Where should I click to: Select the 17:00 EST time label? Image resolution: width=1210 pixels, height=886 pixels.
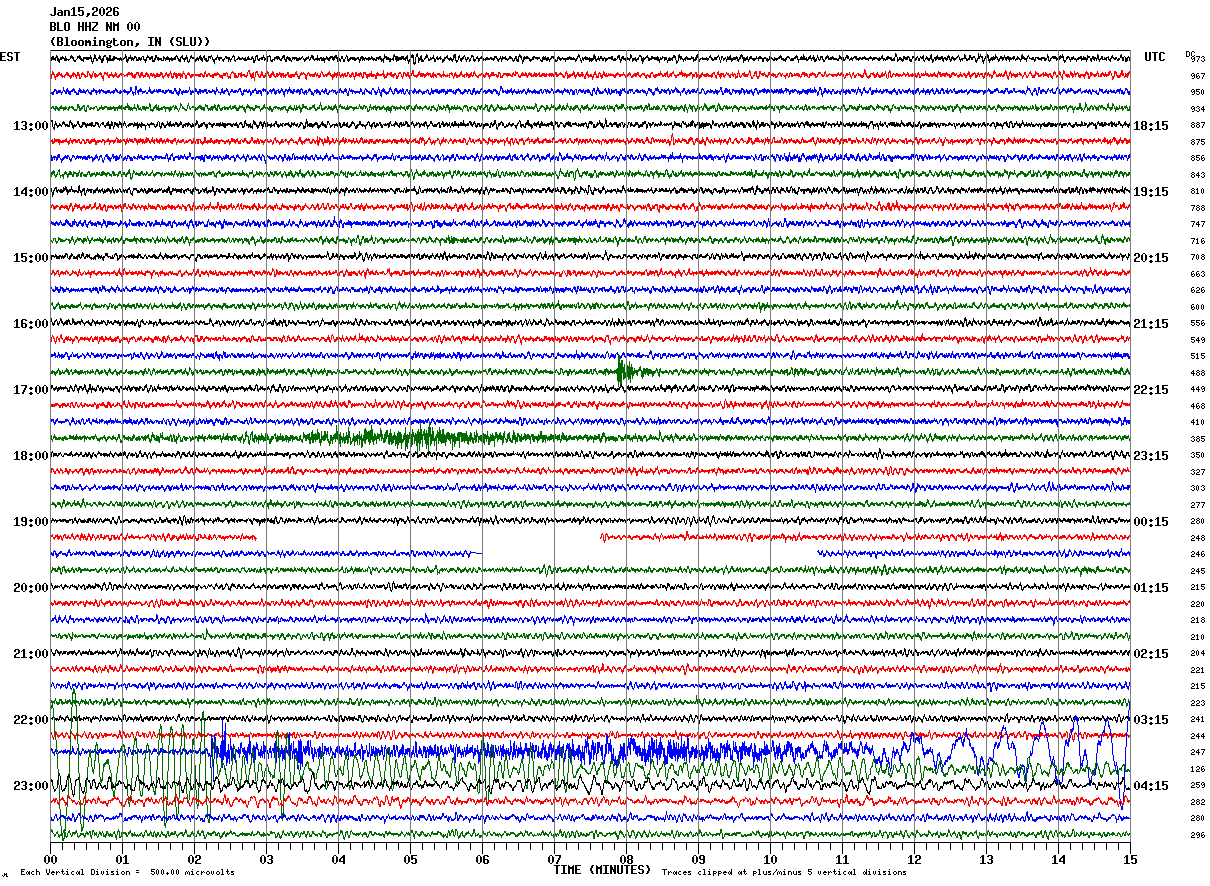coord(30,390)
